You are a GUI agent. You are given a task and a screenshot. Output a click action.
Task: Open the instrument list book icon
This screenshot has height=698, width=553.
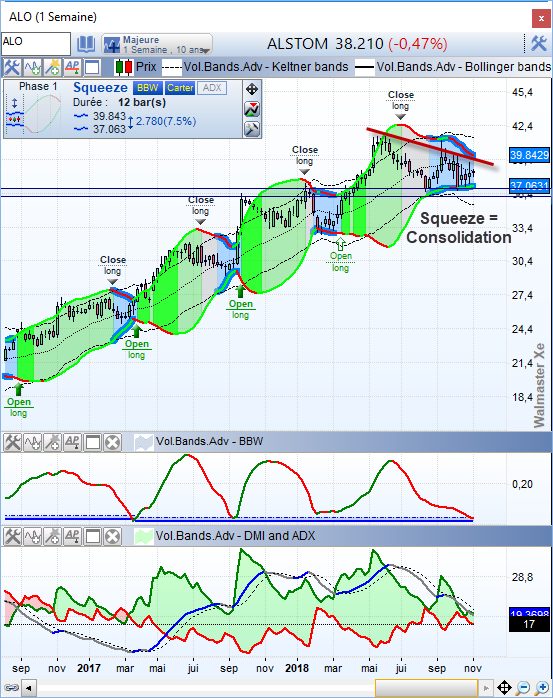85,44
